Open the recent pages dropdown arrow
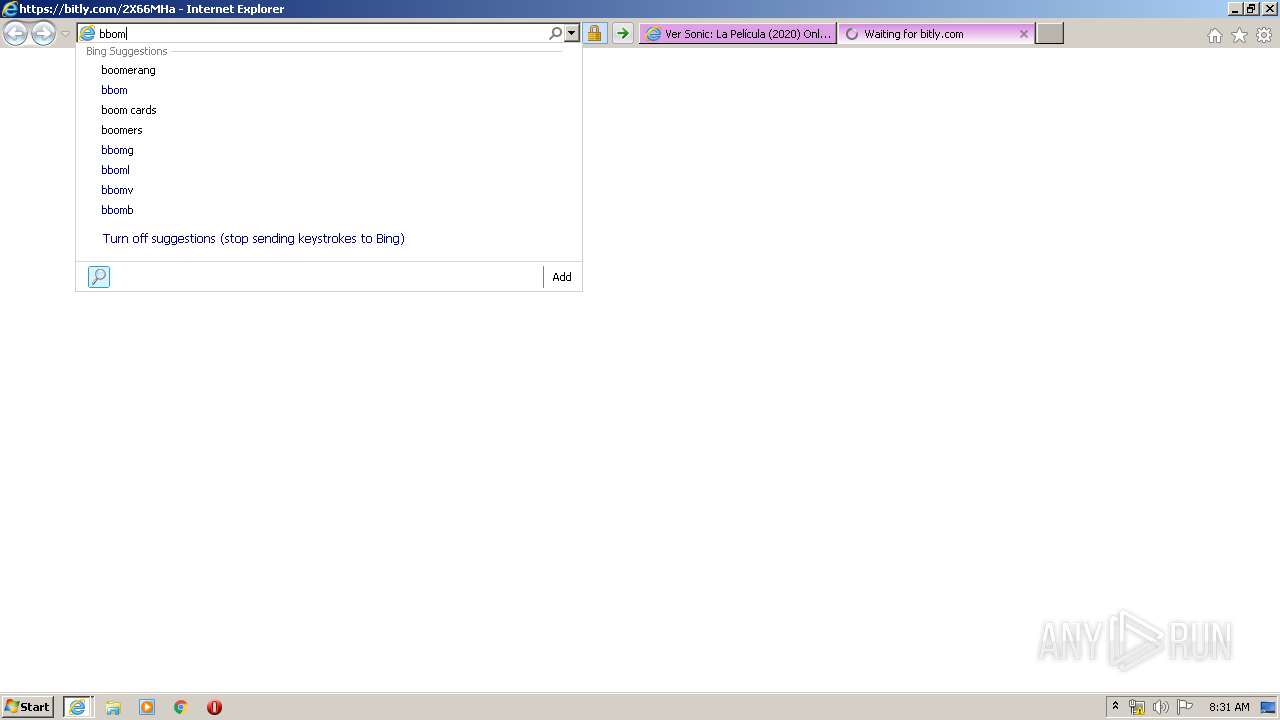The image size is (1280, 720). click(65, 34)
